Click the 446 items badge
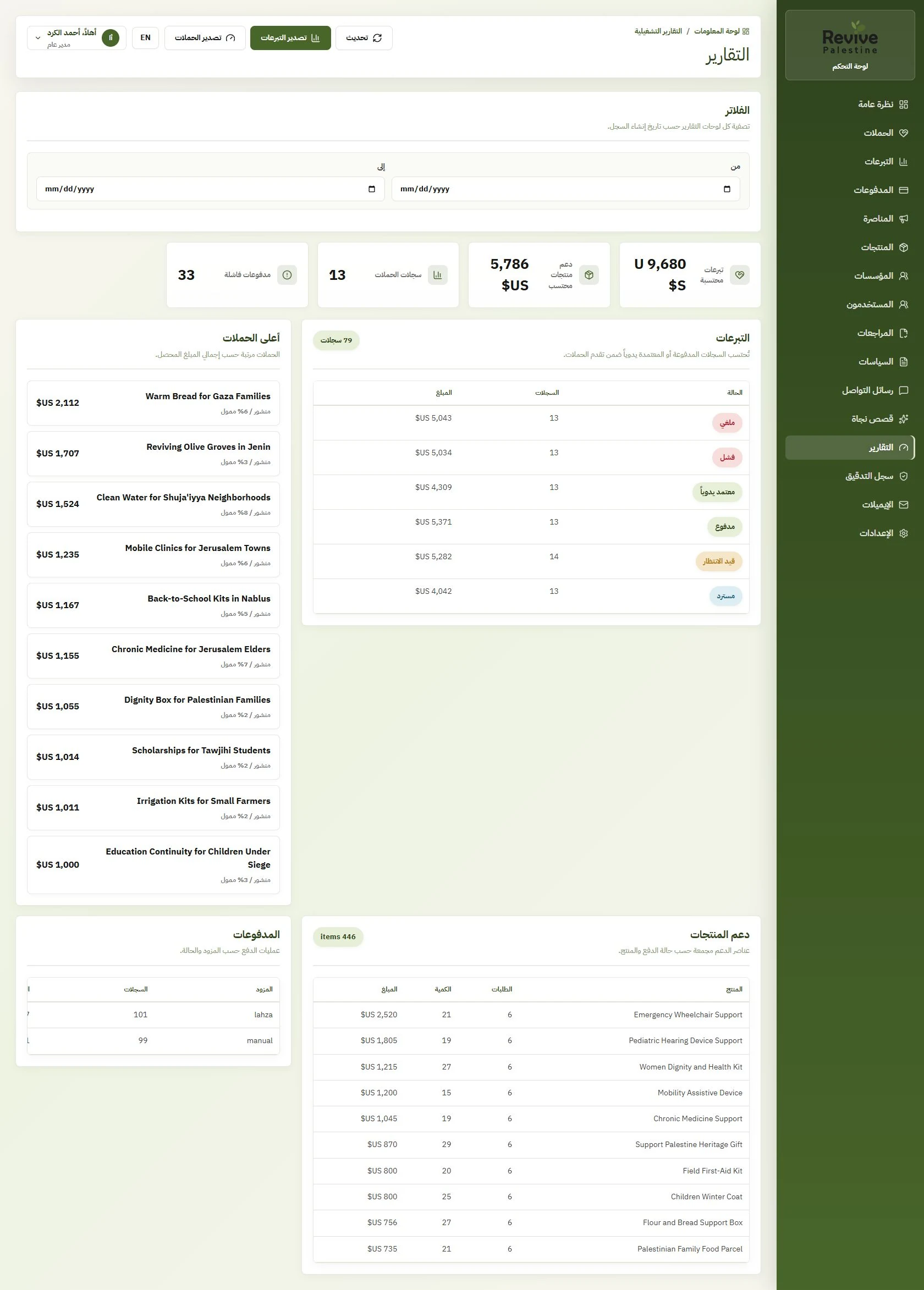The height and width of the screenshot is (1290, 924). [338, 937]
